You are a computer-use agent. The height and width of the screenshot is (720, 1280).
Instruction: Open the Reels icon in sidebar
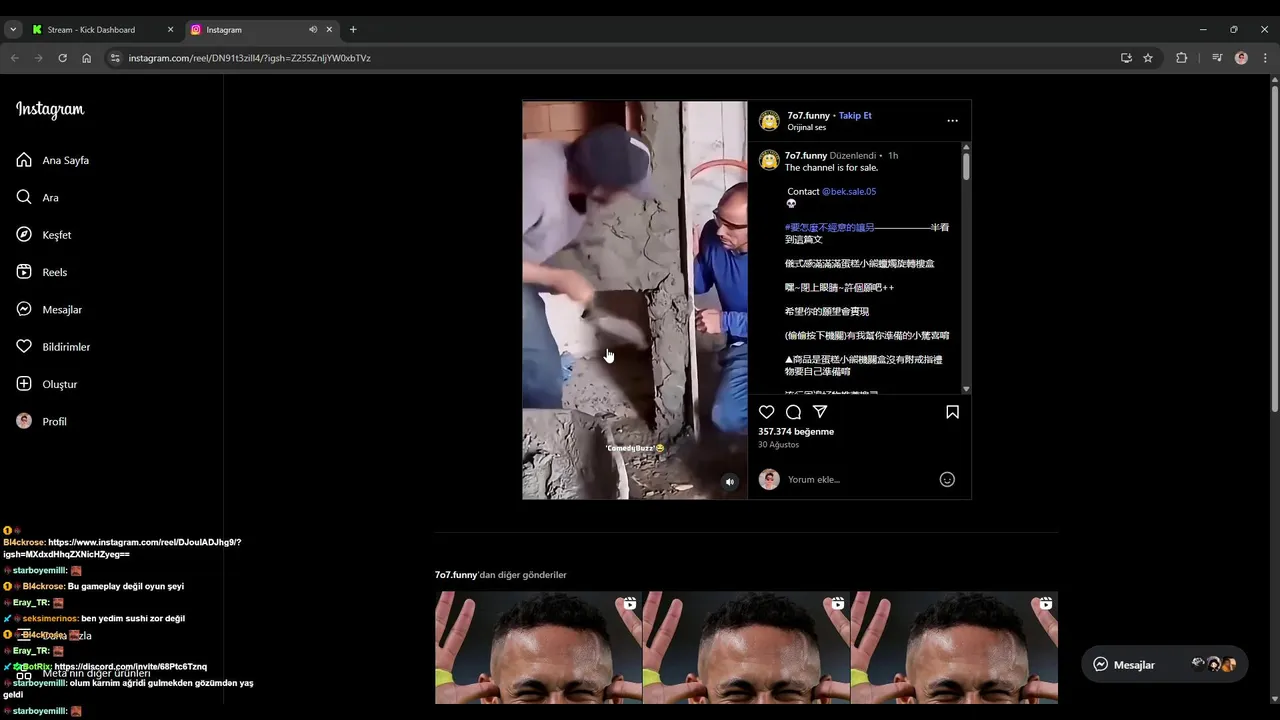[x=24, y=272]
